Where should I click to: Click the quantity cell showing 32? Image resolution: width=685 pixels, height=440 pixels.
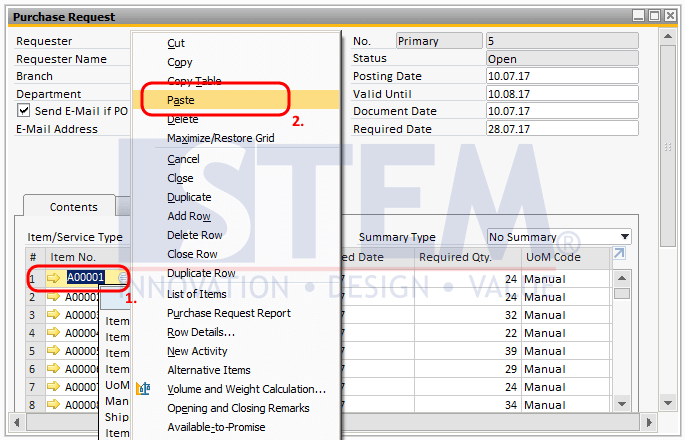click(x=467, y=315)
